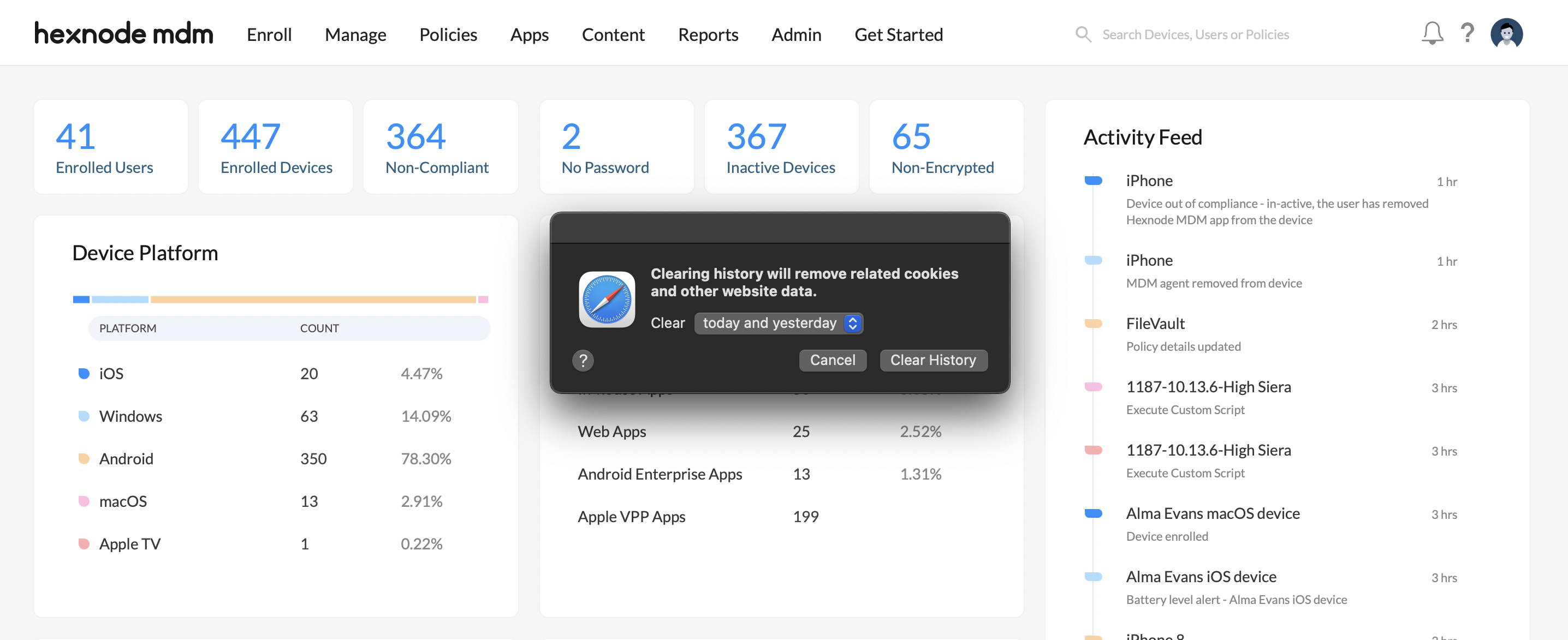The image size is (1568, 640).
Task: Click the Battery level alert description text
Action: pos(1236,600)
